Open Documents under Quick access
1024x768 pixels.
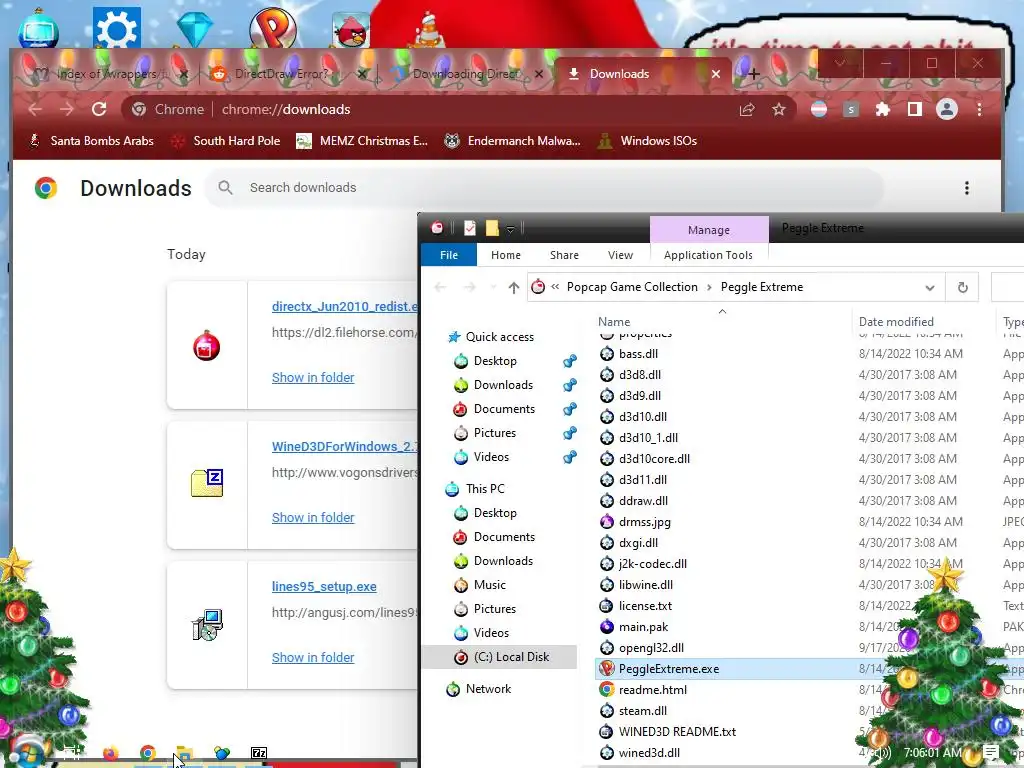(504, 409)
